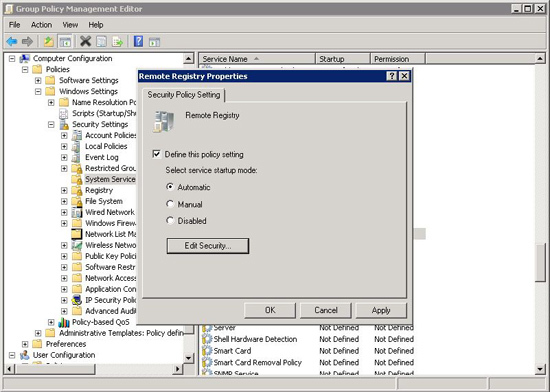This screenshot has width=550, height=392.
Task: Click the Edit Security button
Action: 208,246
